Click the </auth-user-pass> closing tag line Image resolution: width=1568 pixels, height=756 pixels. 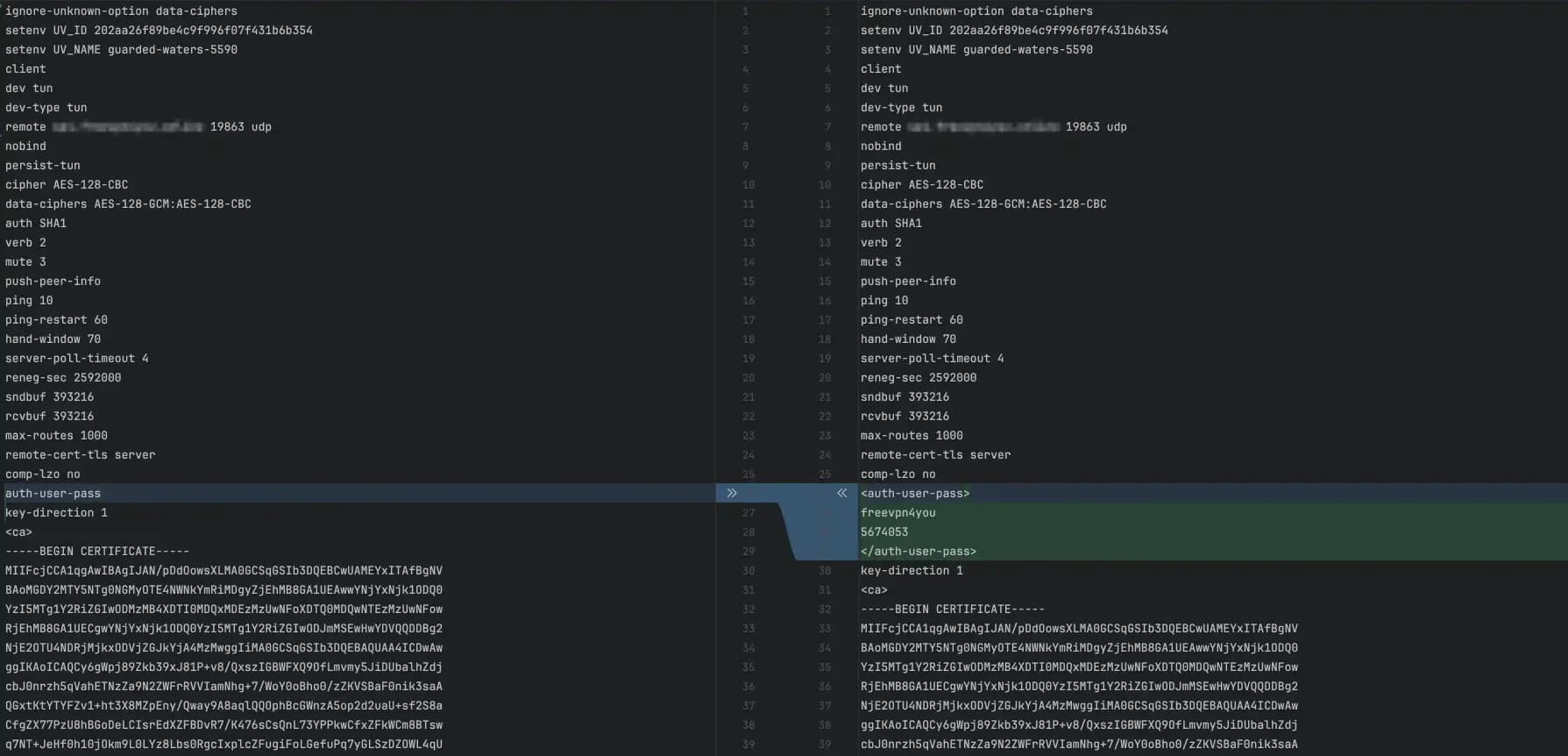coord(919,552)
